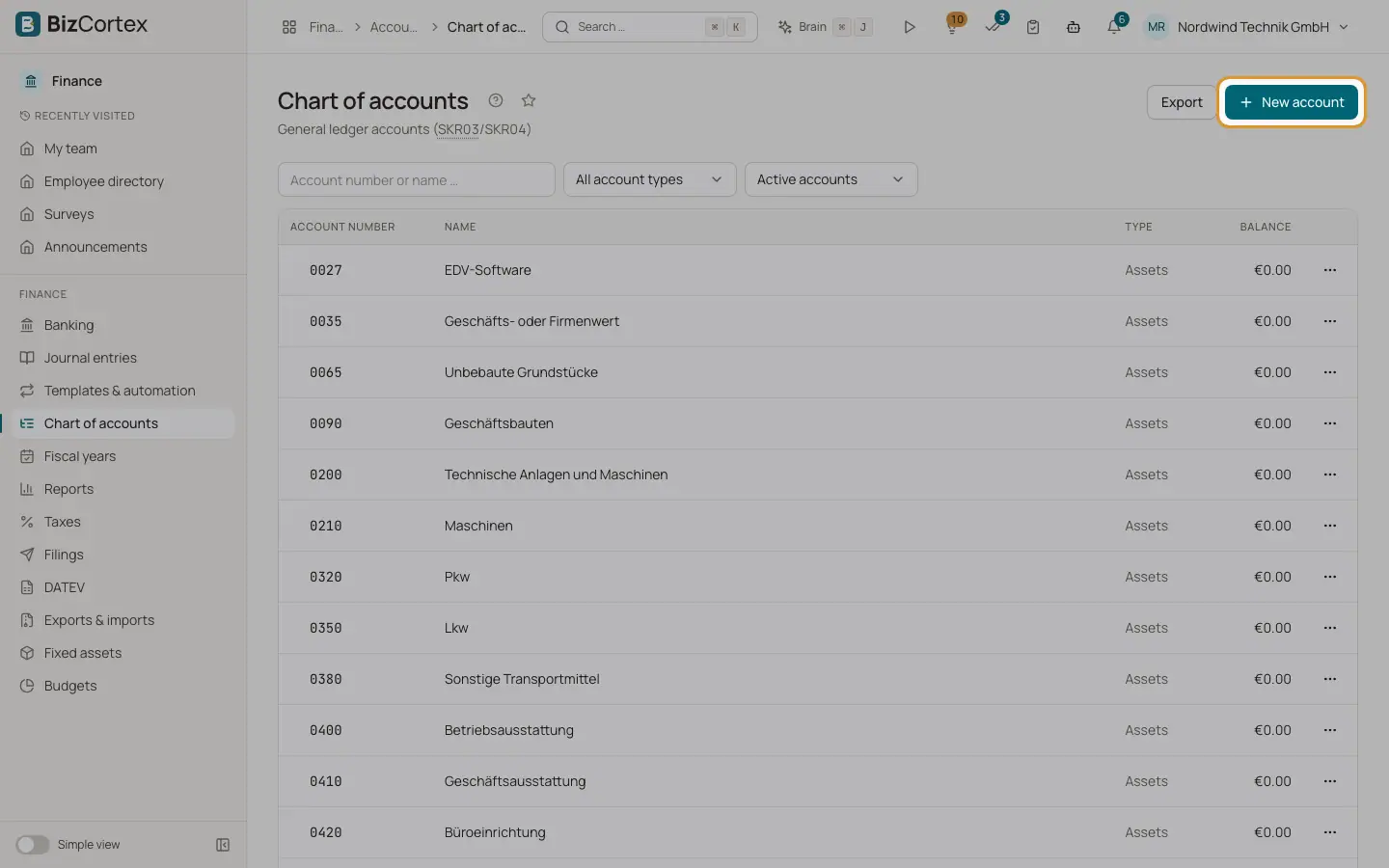Click the Accou... breadcrumb link
The height and width of the screenshot is (868, 1389).
(394, 27)
